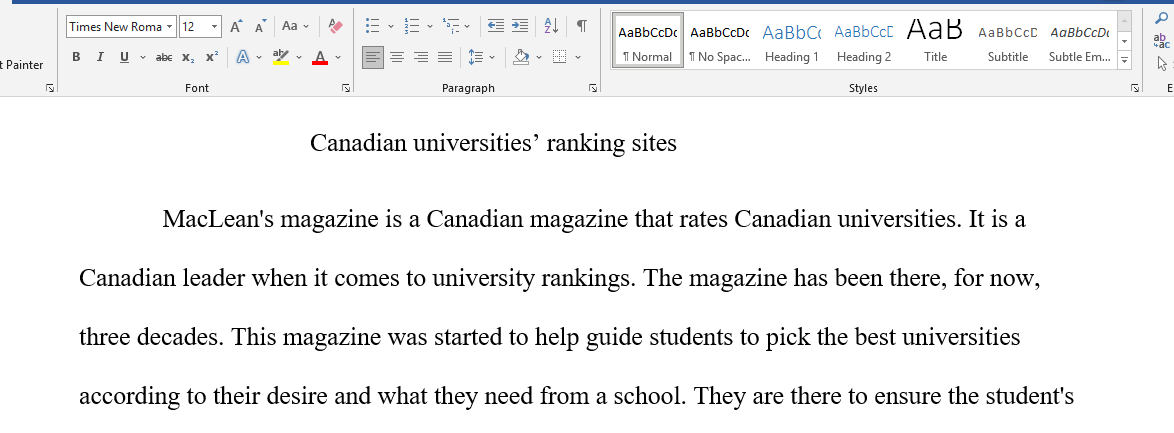Apply Subtle Emphasis style
This screenshot has height=433, width=1174.
(x=1080, y=40)
